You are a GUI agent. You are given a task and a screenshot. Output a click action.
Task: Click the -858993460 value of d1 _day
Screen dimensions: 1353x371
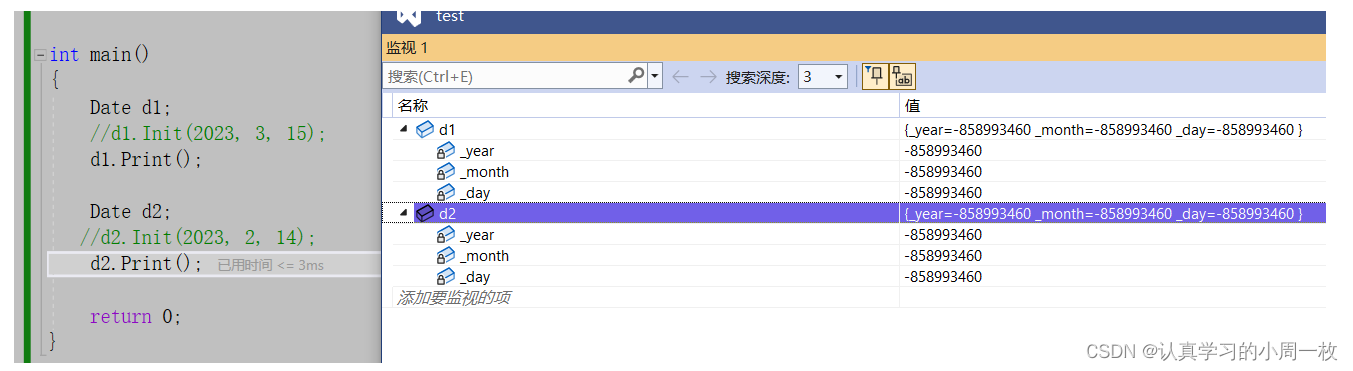pos(943,193)
